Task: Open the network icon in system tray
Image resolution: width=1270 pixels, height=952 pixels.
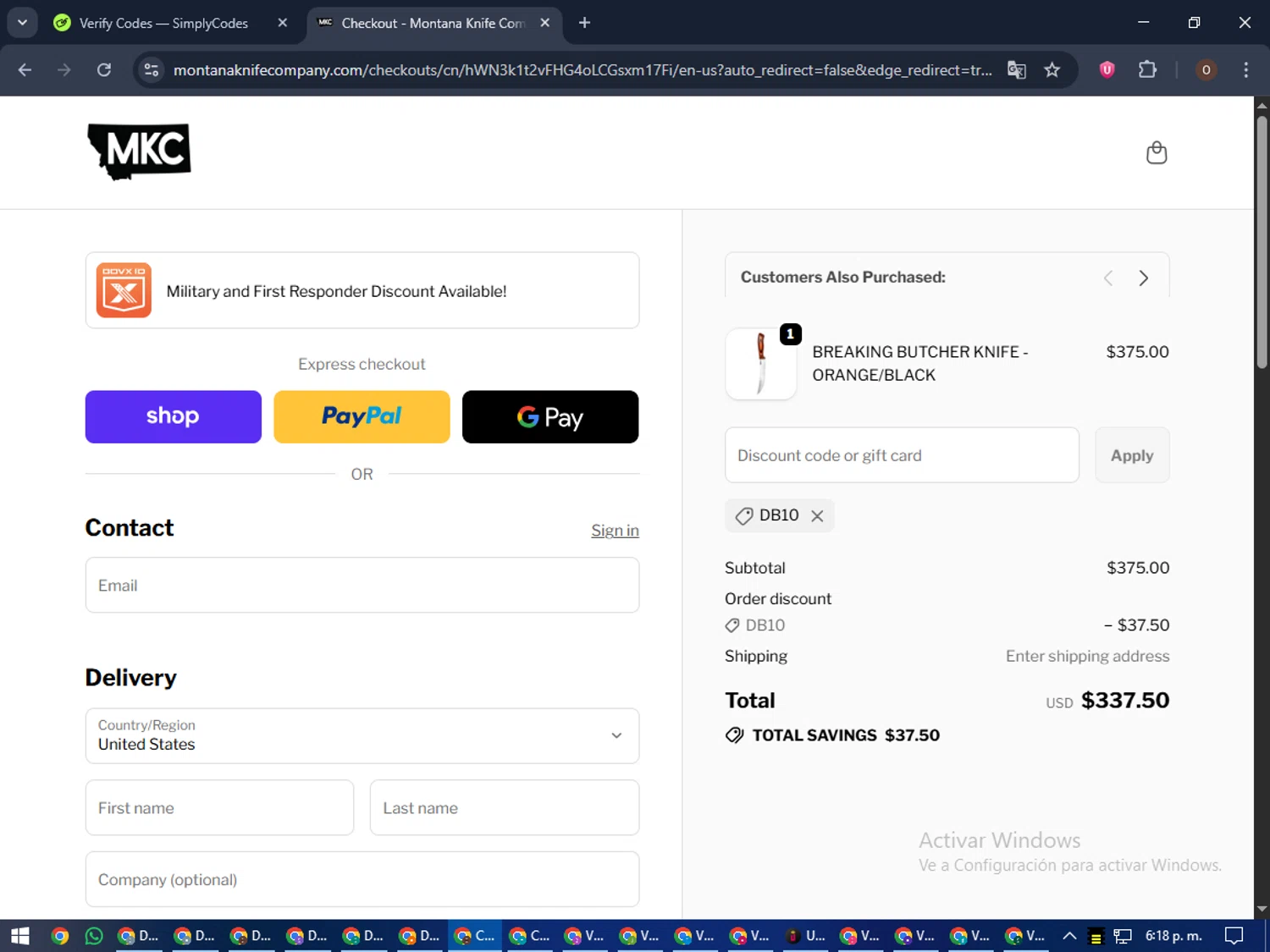Action: point(1123,936)
